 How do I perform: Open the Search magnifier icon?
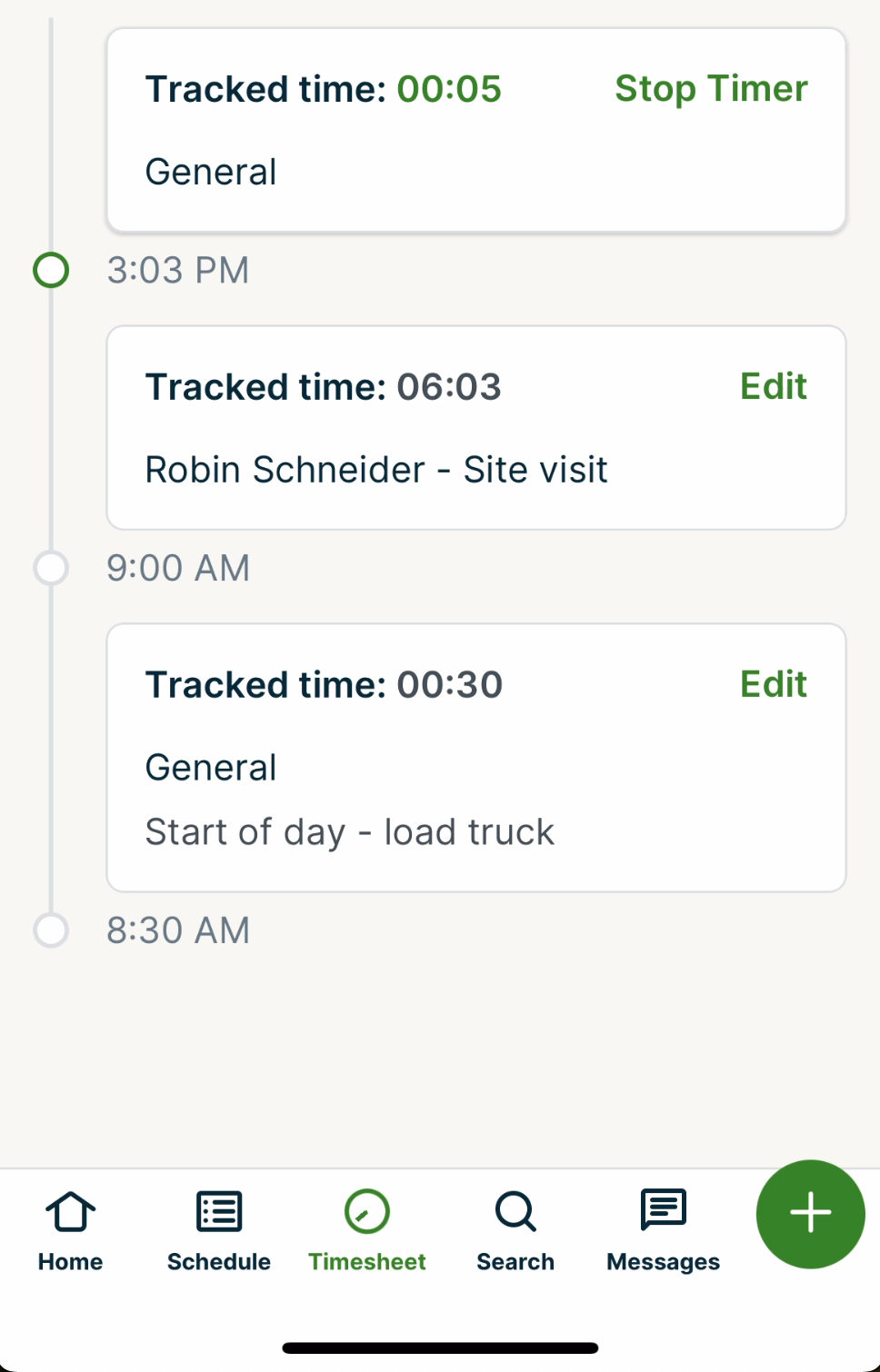tap(515, 1211)
